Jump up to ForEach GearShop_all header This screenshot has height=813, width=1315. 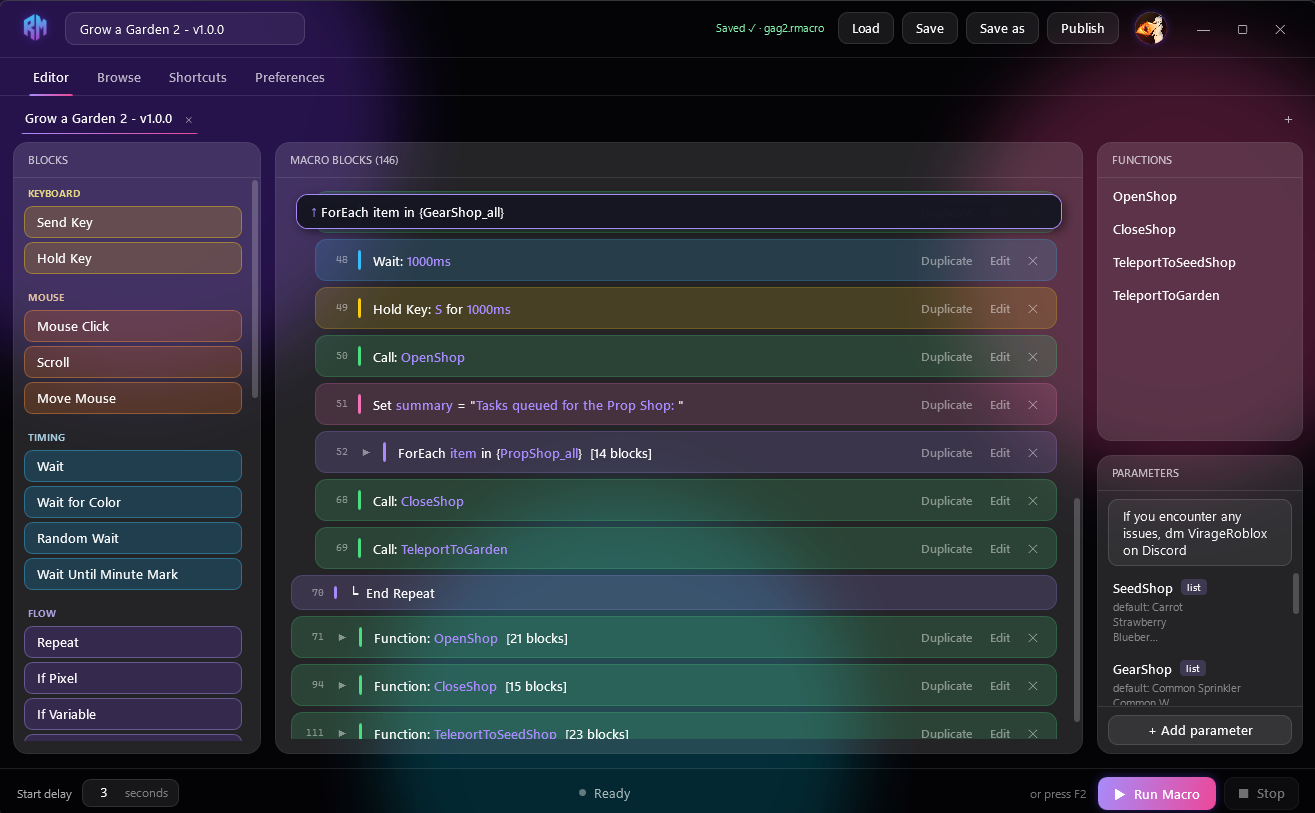coord(678,212)
